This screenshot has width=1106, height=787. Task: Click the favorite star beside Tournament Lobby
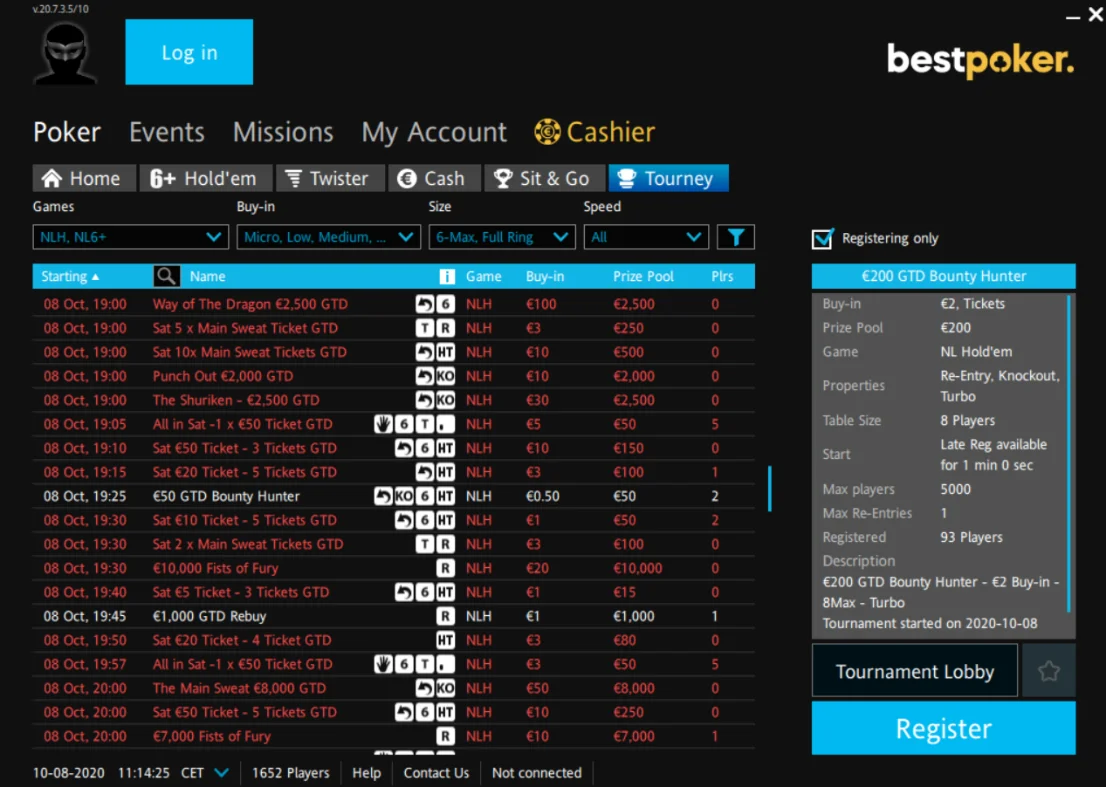(1049, 671)
